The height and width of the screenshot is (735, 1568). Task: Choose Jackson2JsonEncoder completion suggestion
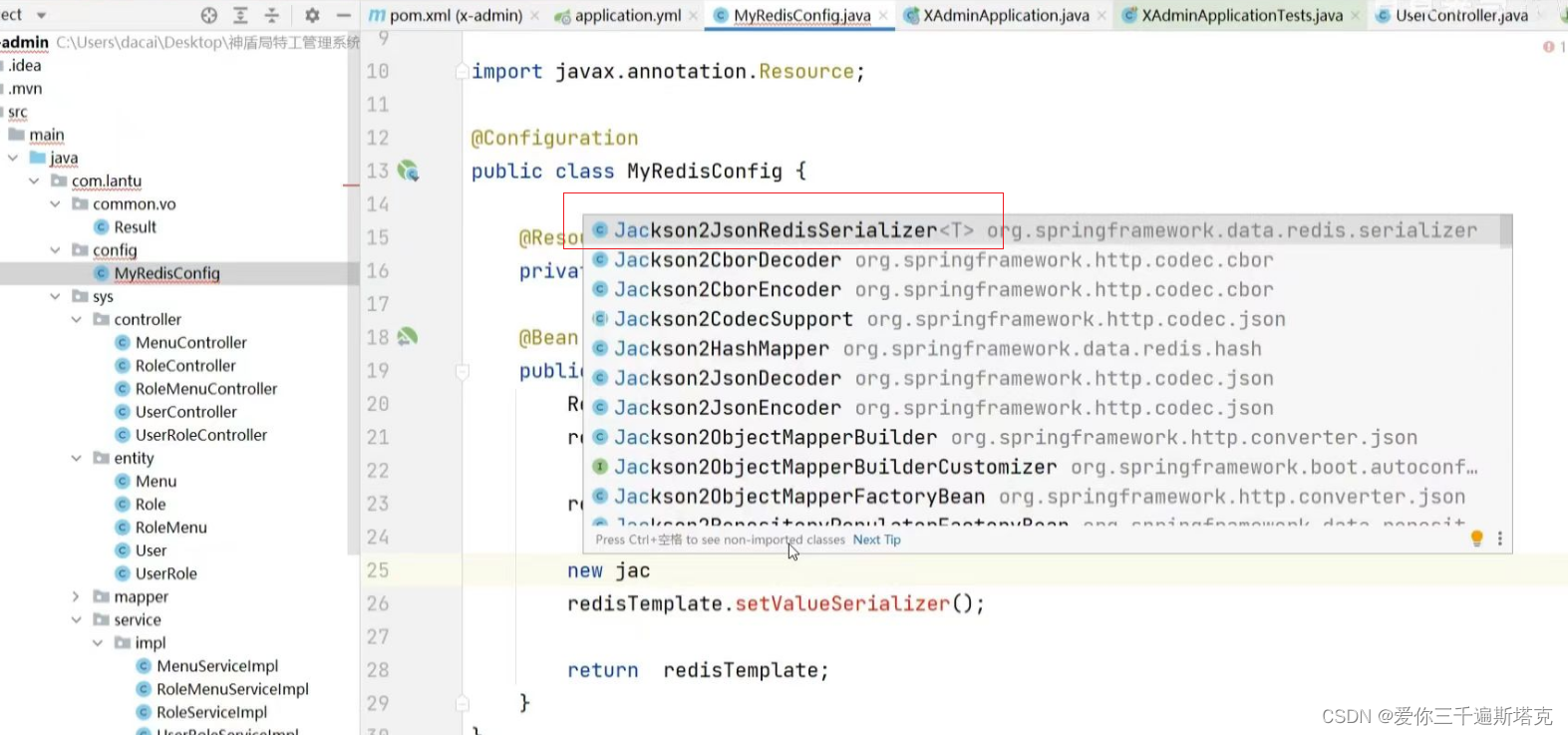[1042, 408]
